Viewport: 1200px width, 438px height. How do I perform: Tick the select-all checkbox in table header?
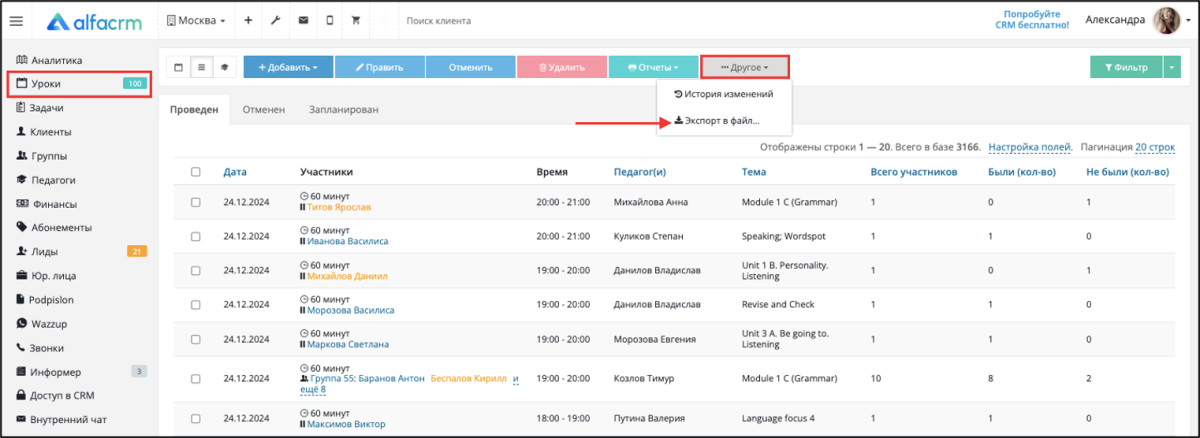[x=196, y=172]
